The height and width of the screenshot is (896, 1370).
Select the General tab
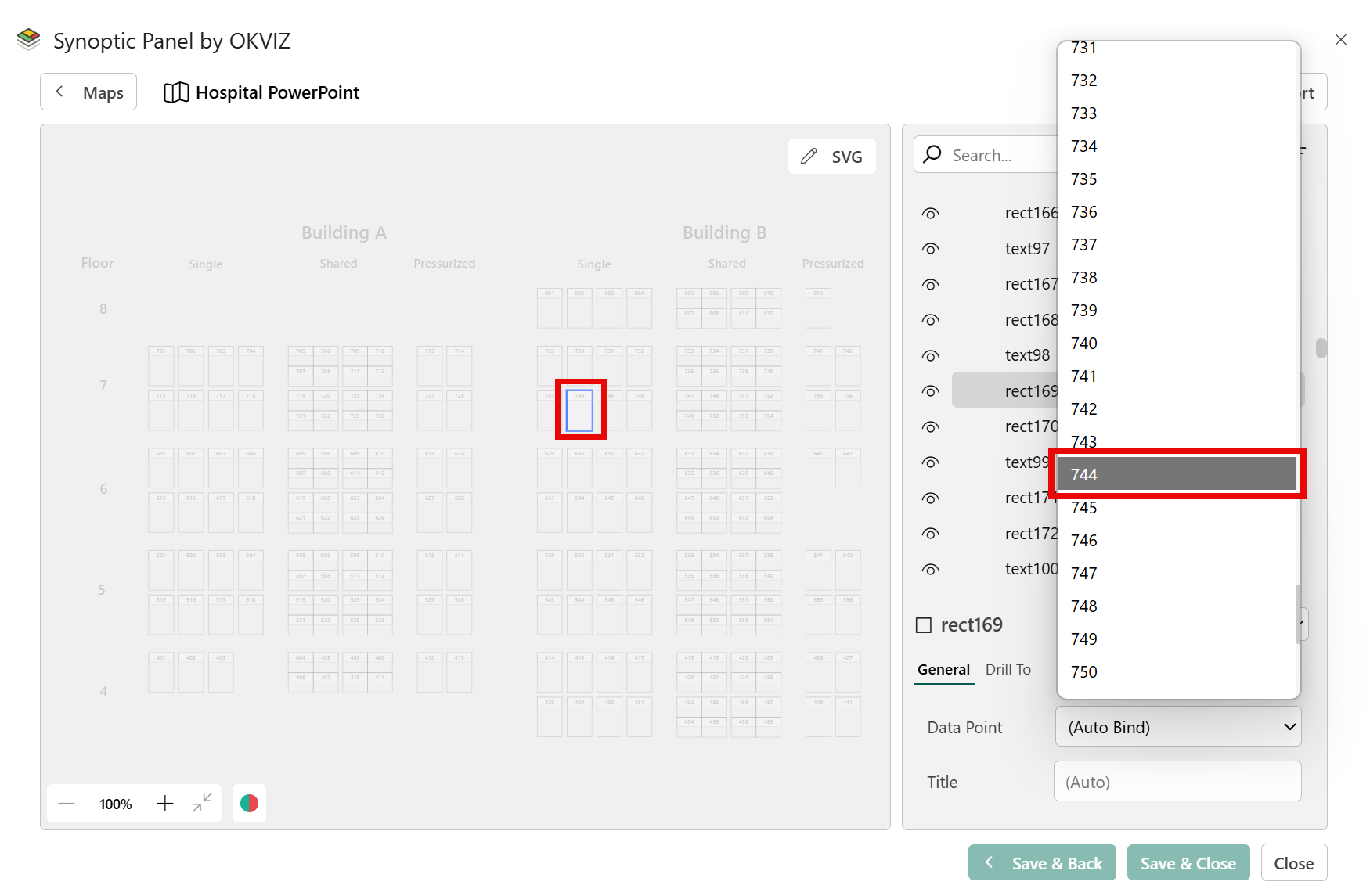tap(943, 670)
